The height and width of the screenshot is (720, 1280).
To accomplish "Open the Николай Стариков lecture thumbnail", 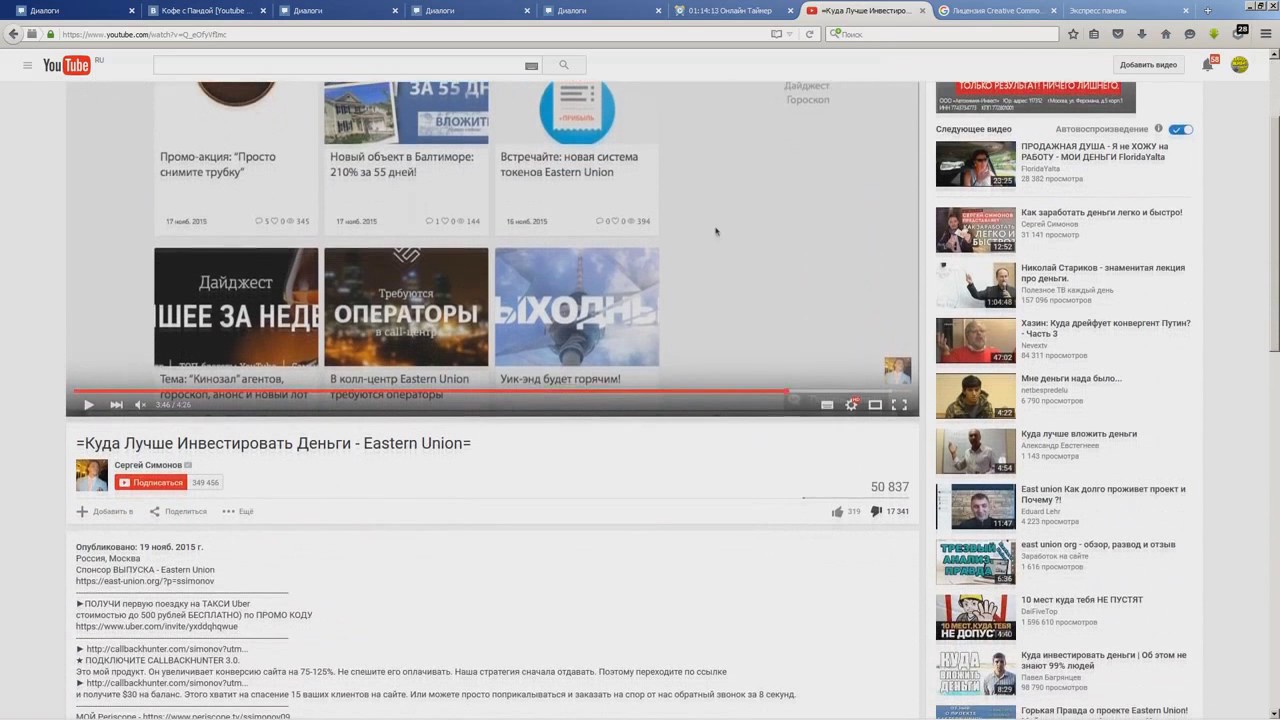I will pyautogui.click(x=975, y=285).
